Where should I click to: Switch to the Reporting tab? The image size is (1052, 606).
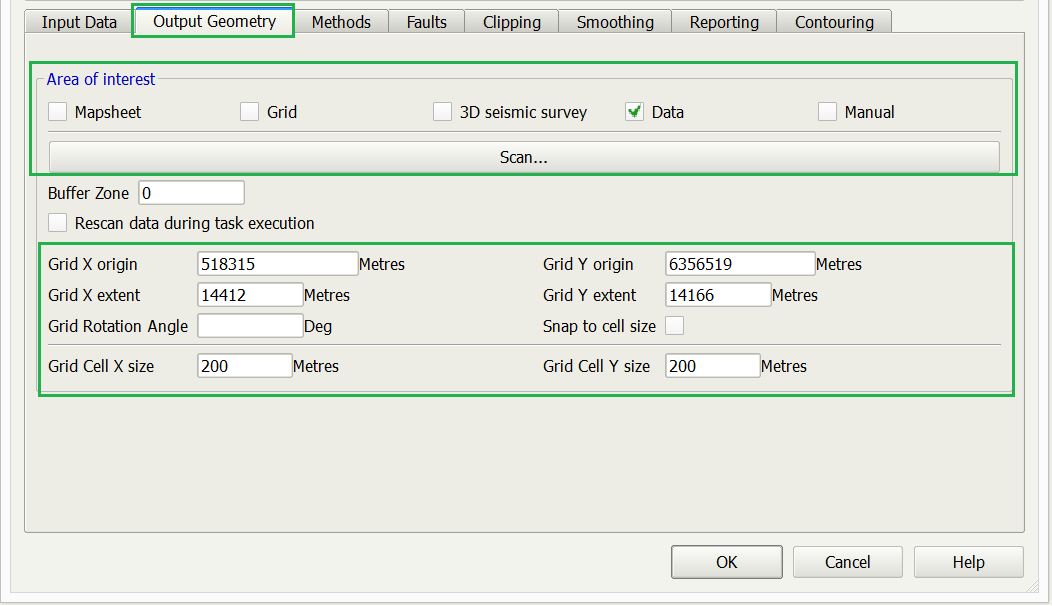click(x=724, y=22)
